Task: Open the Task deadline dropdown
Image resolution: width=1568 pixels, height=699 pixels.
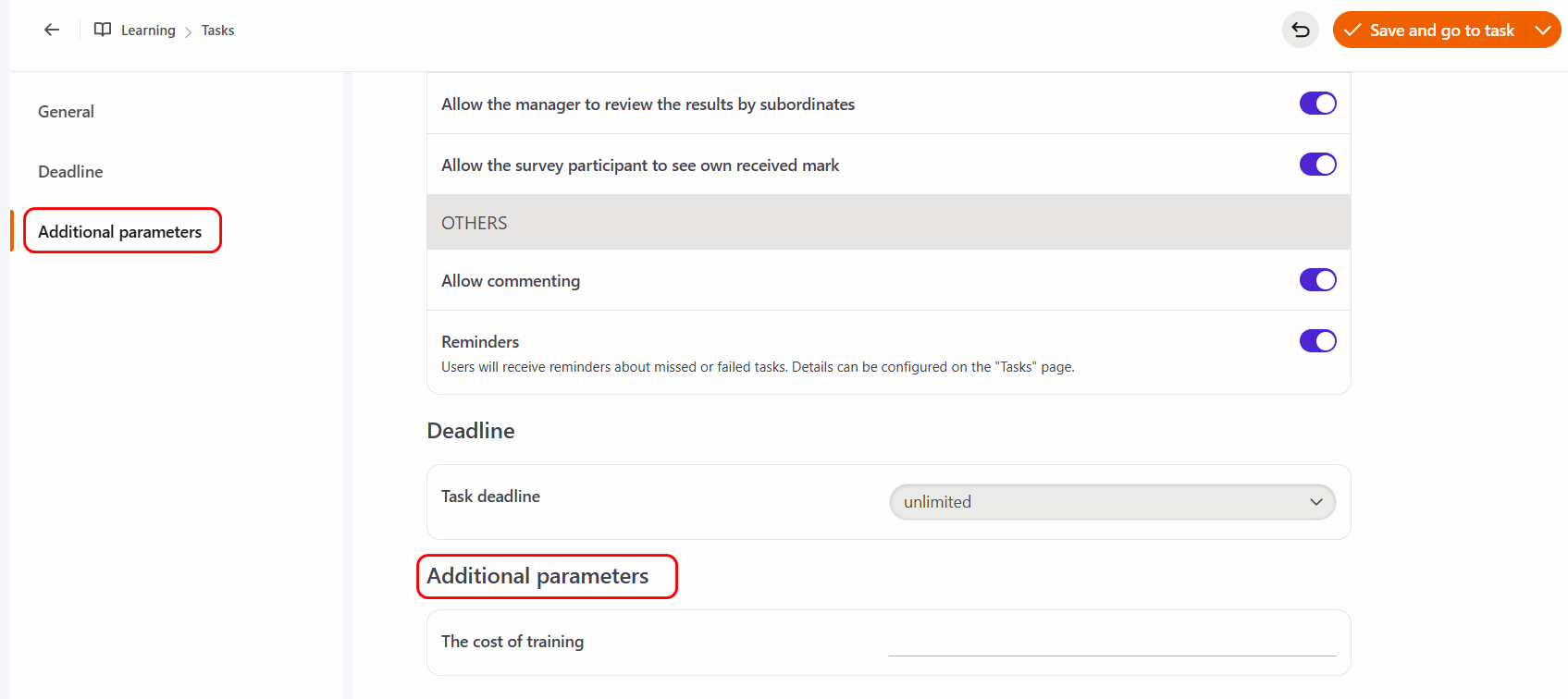Action: pyautogui.click(x=1112, y=502)
